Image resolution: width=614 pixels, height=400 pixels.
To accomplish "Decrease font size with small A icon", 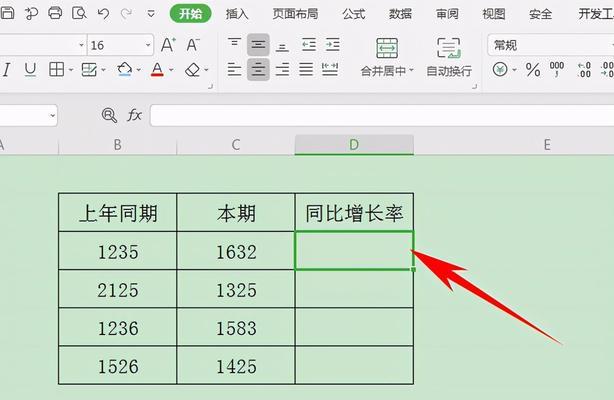I will (x=192, y=45).
